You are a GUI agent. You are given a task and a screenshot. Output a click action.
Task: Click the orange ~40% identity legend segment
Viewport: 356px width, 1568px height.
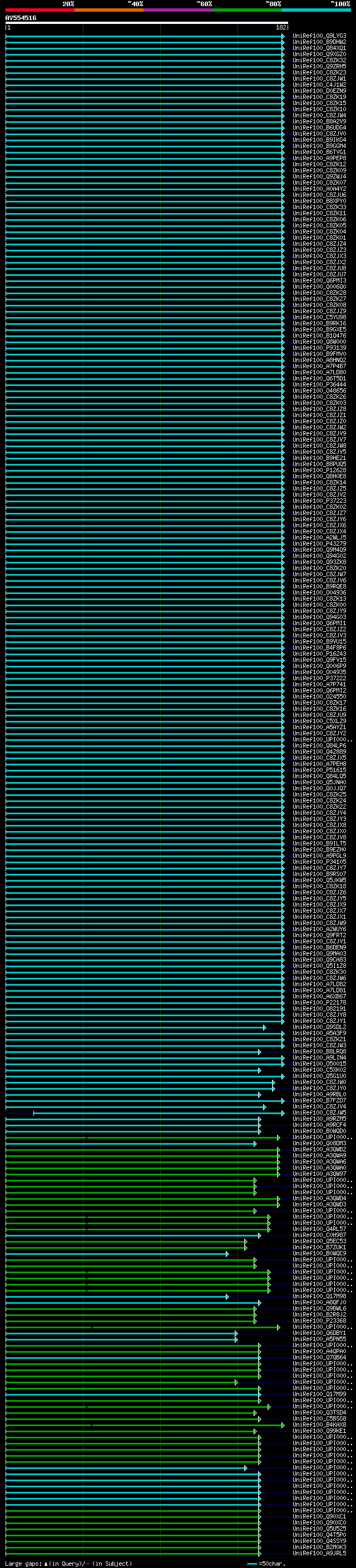click(109, 10)
